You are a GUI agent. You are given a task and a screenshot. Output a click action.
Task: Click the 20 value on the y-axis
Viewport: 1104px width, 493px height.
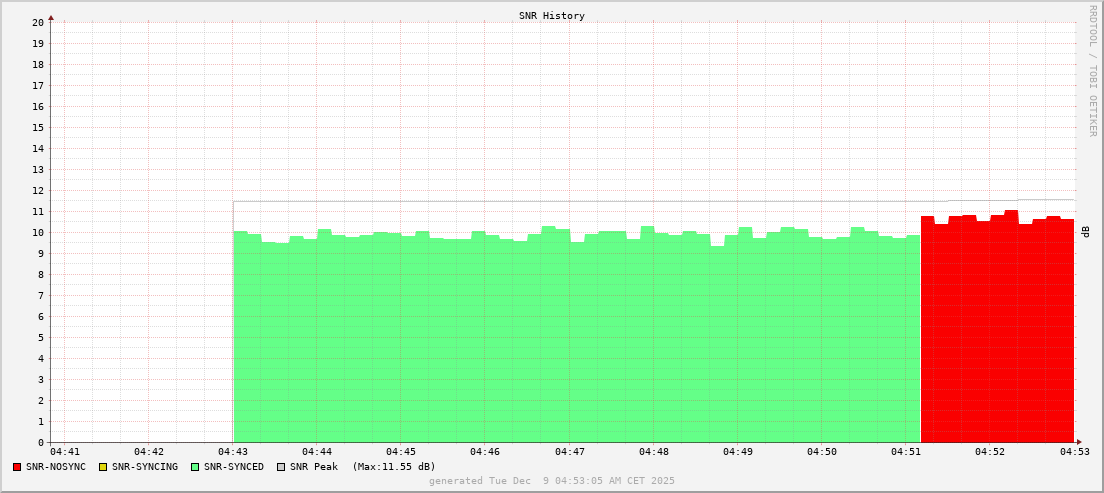pos(38,22)
